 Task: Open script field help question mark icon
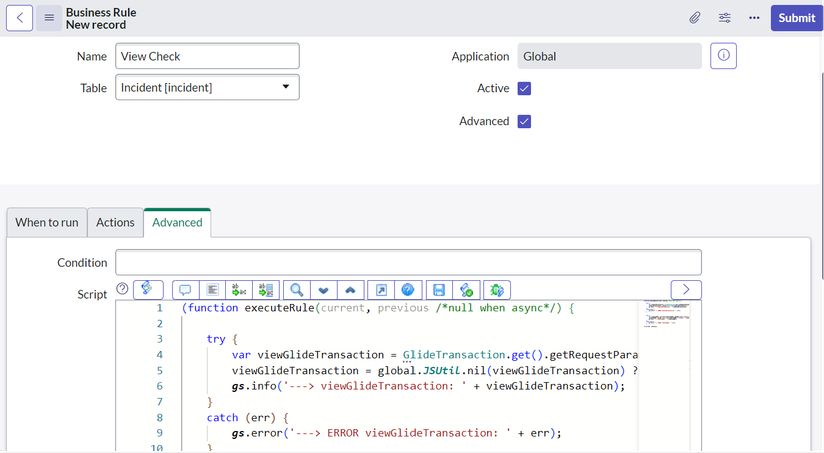click(x=122, y=289)
